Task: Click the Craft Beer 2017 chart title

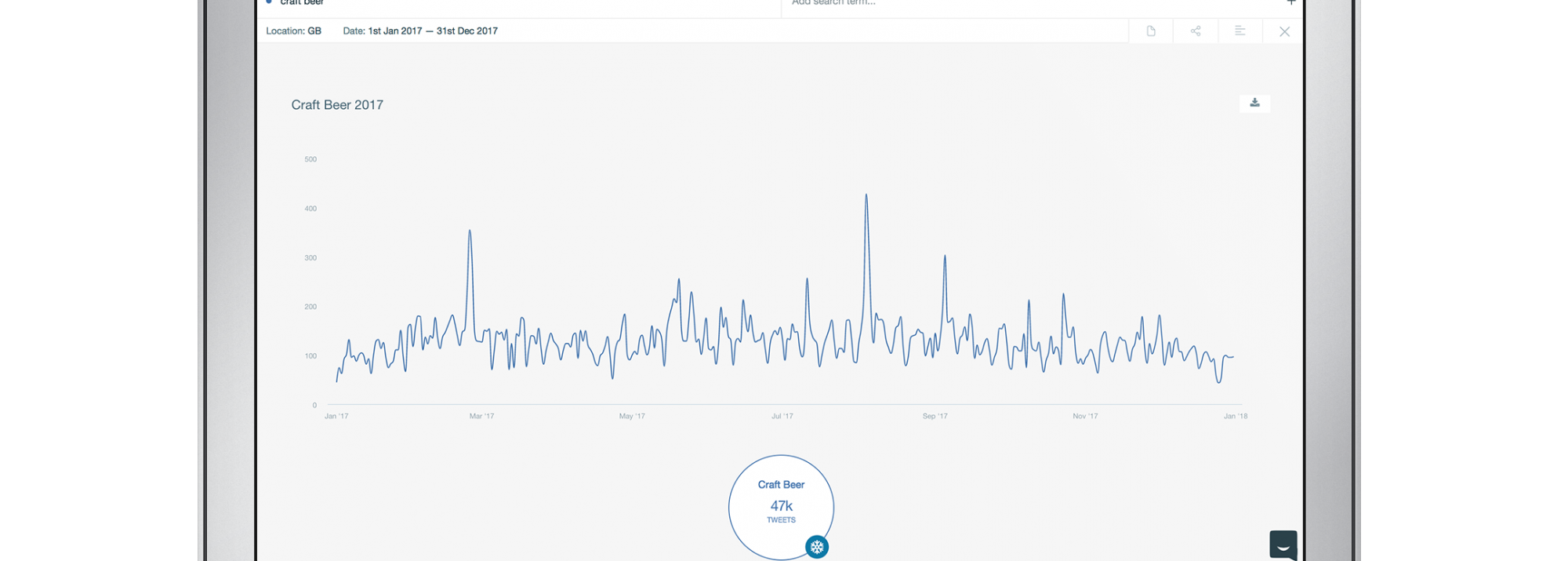Action: tap(337, 105)
